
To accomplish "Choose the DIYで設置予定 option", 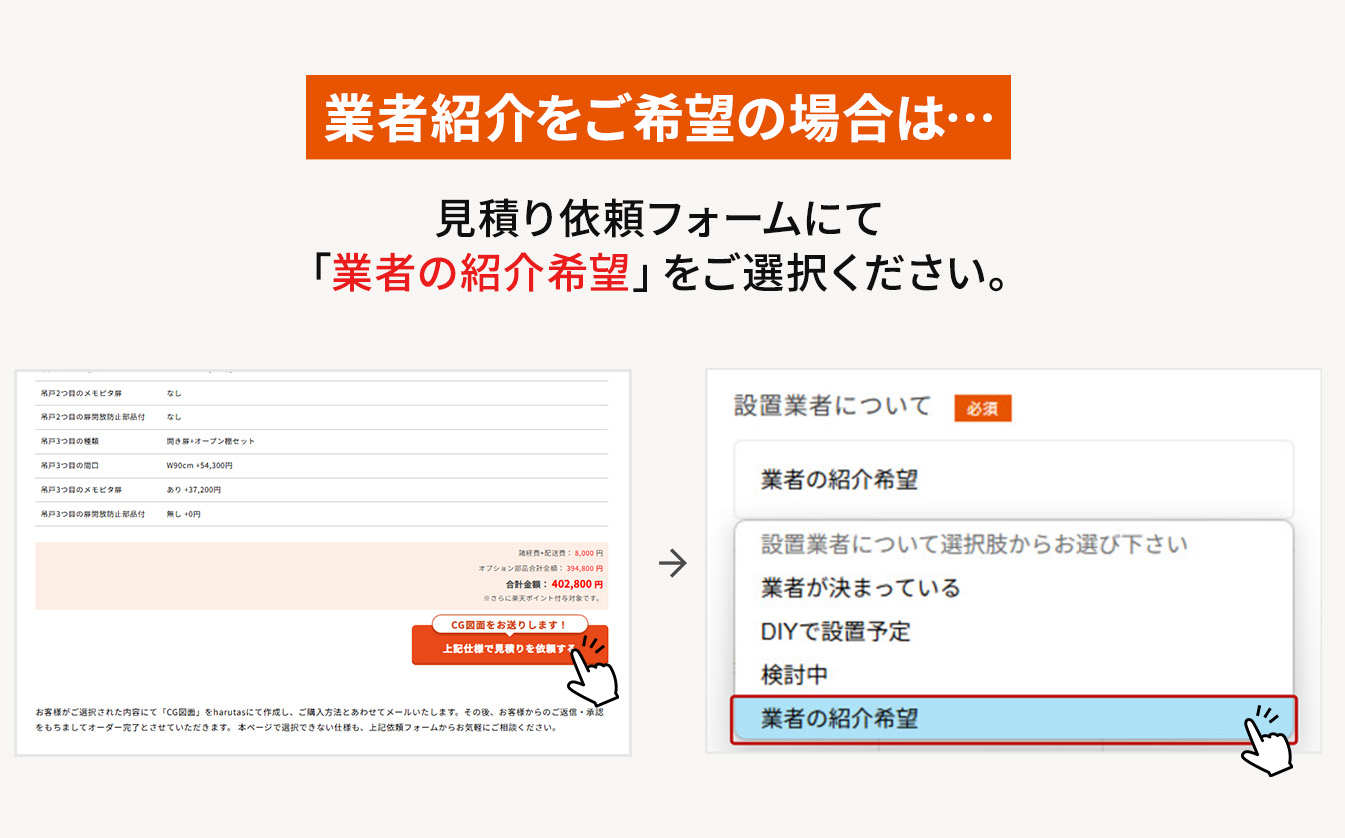I will (x=836, y=632).
